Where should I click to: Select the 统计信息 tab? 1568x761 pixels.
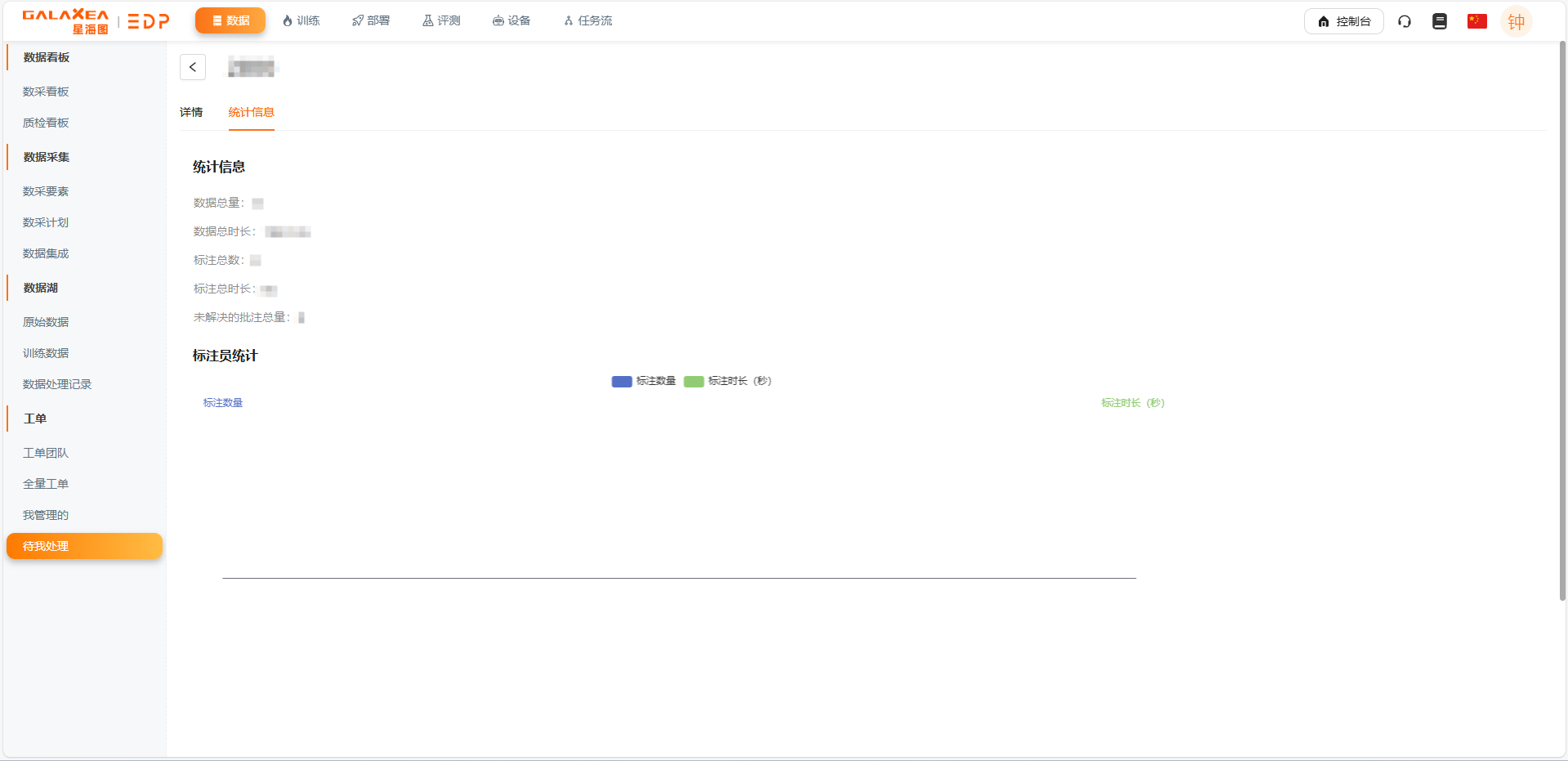[251, 112]
